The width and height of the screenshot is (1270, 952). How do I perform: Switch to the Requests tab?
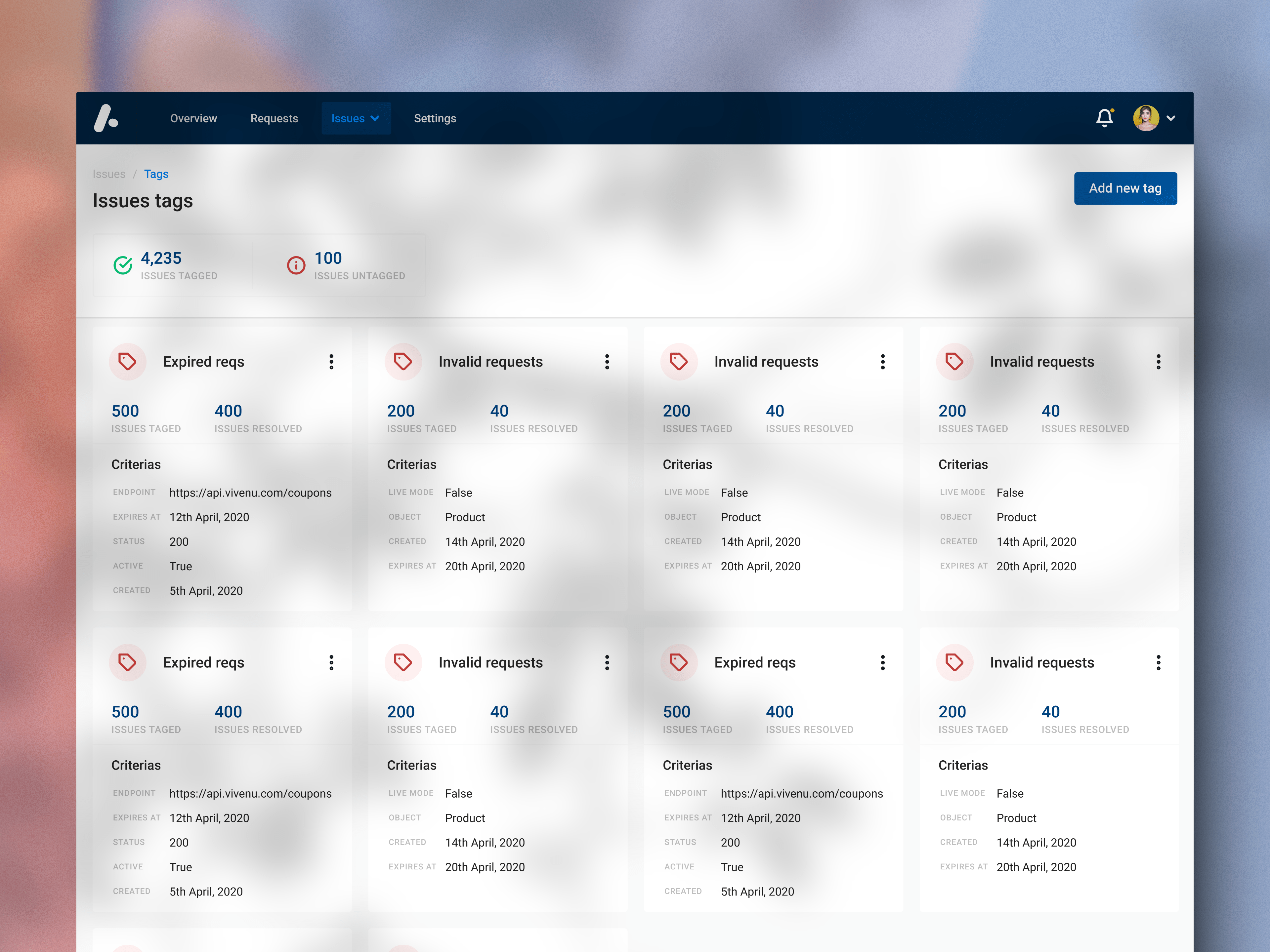[x=274, y=118]
